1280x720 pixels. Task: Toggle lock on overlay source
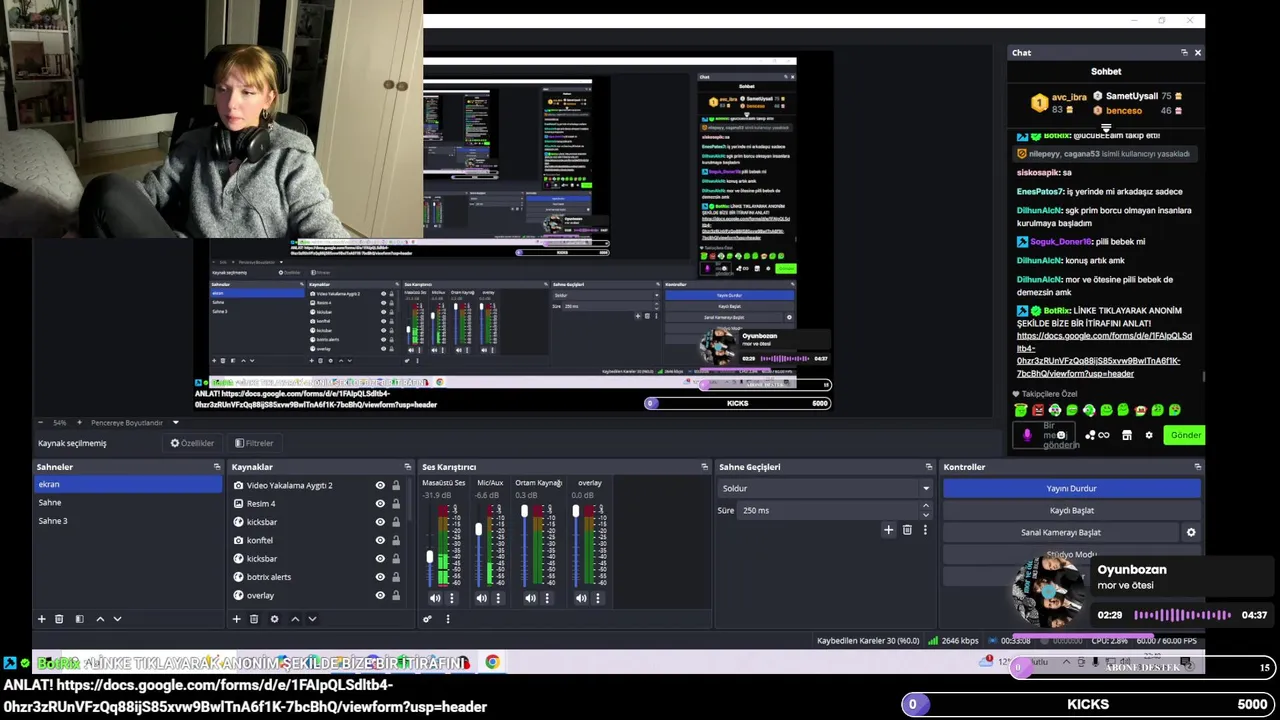tap(396, 595)
